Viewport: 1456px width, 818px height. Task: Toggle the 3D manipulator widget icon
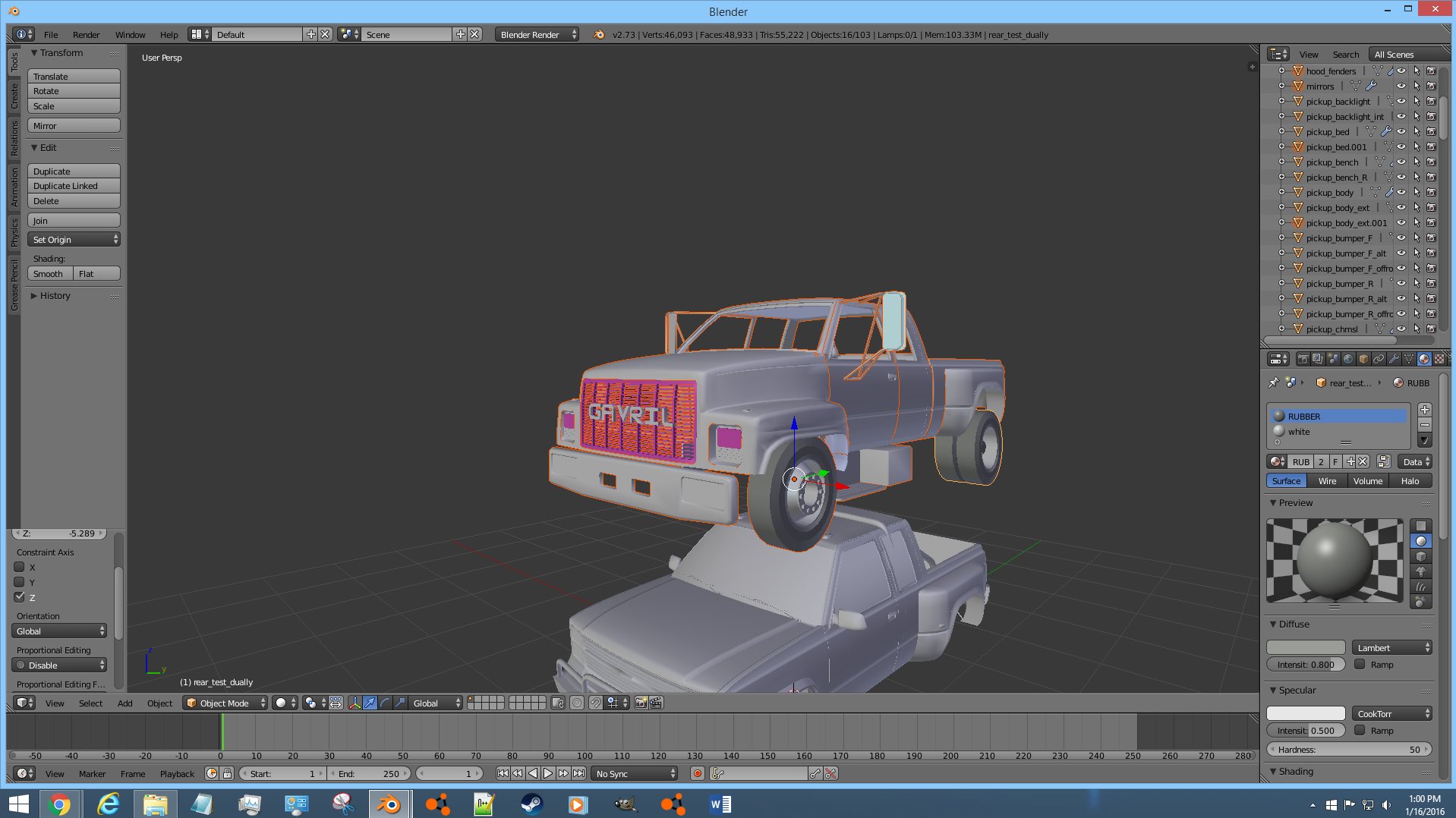[x=355, y=703]
